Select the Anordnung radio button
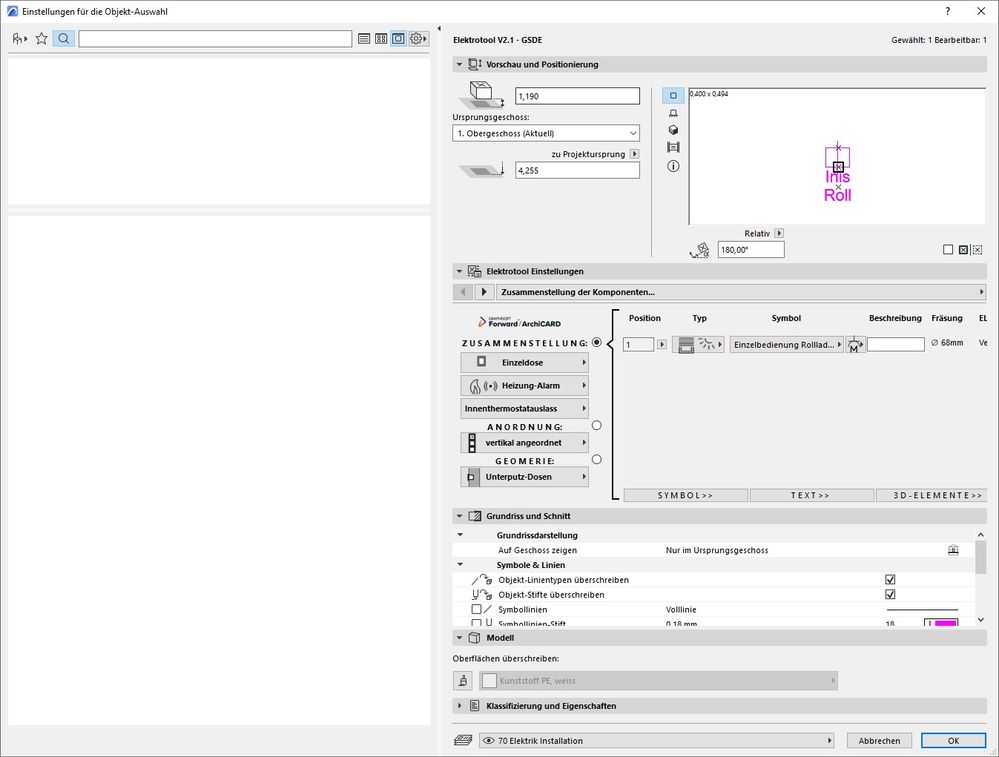This screenshot has height=757, width=999. pos(596,425)
